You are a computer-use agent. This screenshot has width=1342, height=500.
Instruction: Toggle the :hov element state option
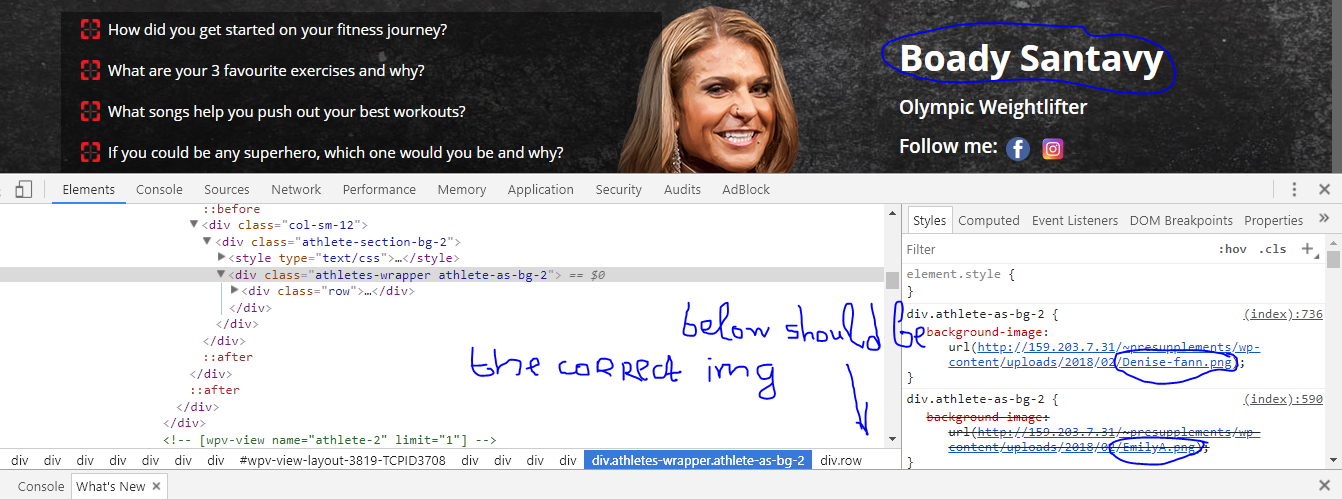1232,249
